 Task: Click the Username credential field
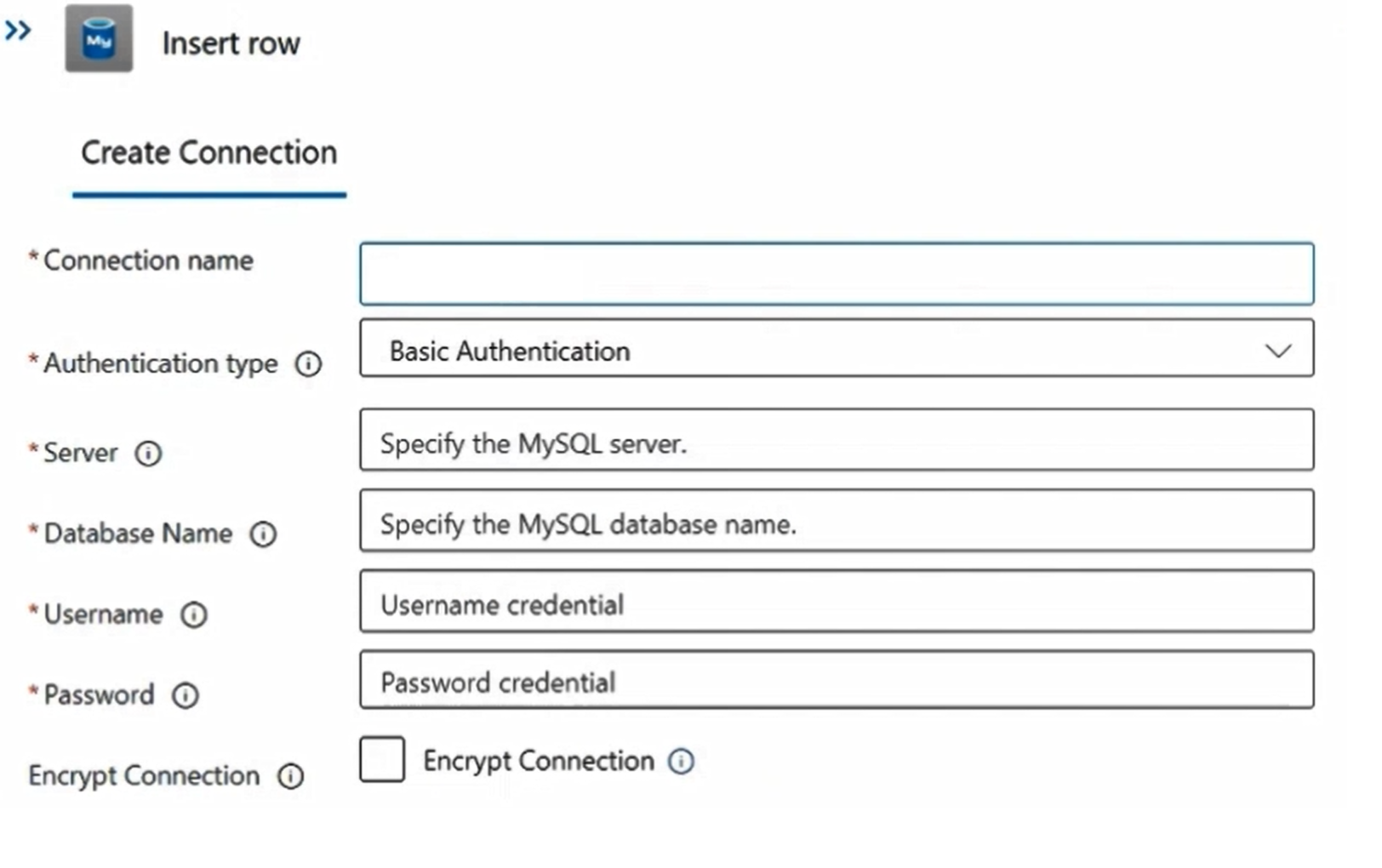[x=838, y=603]
